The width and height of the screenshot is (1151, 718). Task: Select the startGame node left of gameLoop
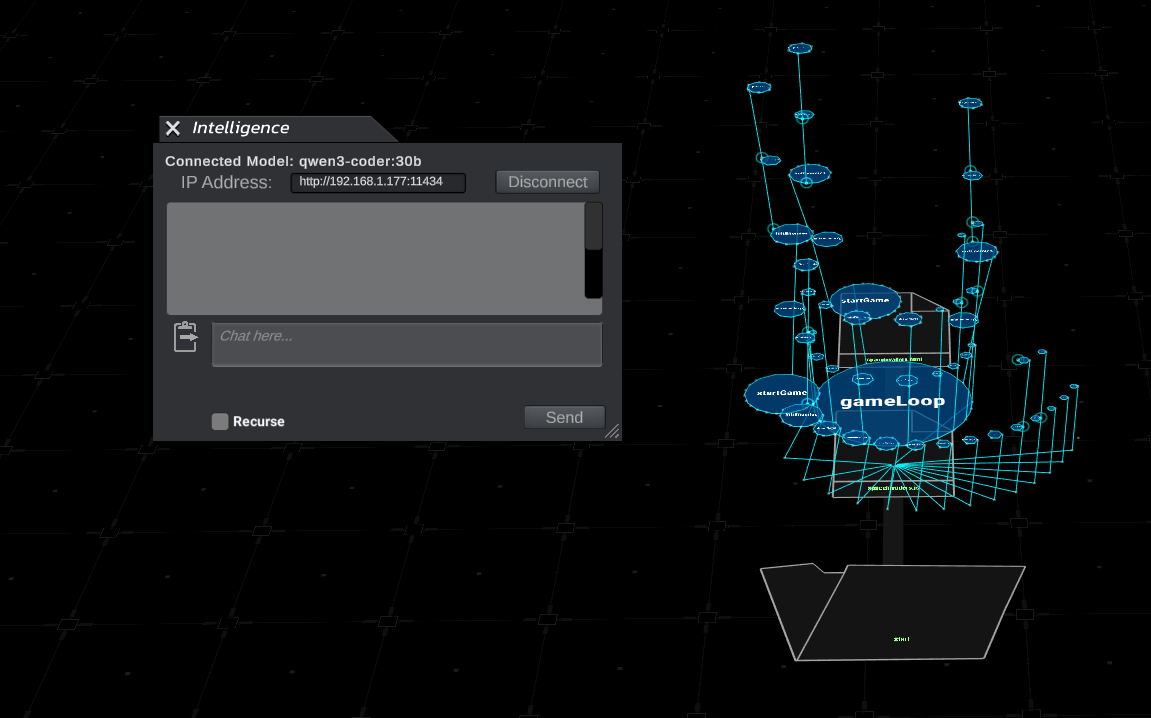pos(781,393)
